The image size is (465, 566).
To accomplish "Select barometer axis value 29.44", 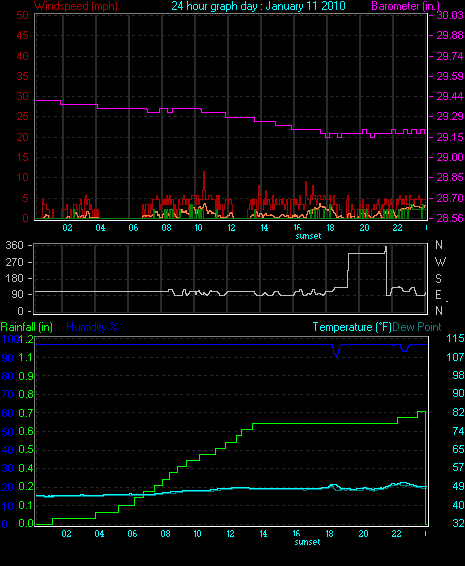I will coord(450,96).
